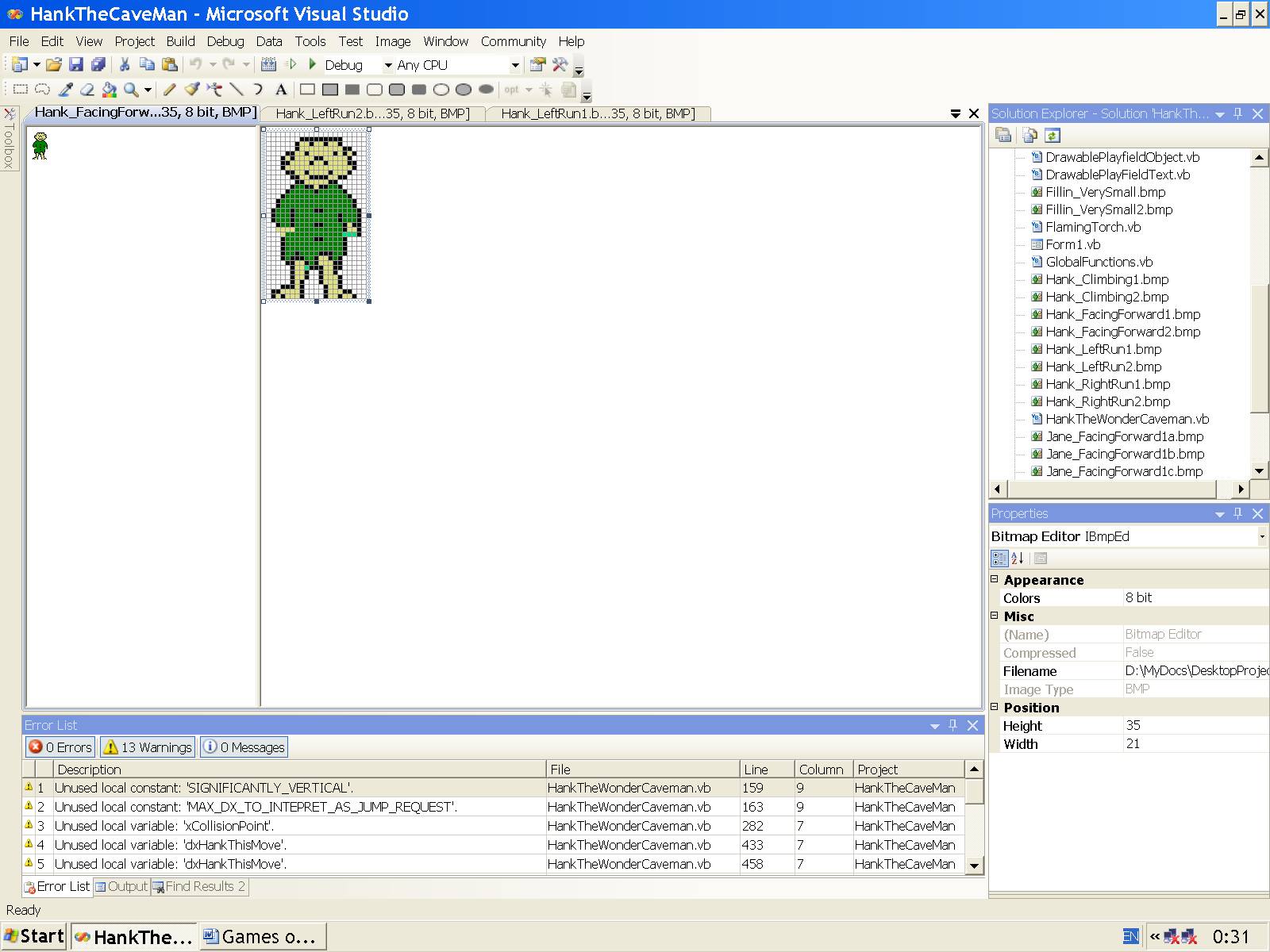The image size is (1270, 952).
Task: Choose the Text tool
Action: [x=281, y=90]
